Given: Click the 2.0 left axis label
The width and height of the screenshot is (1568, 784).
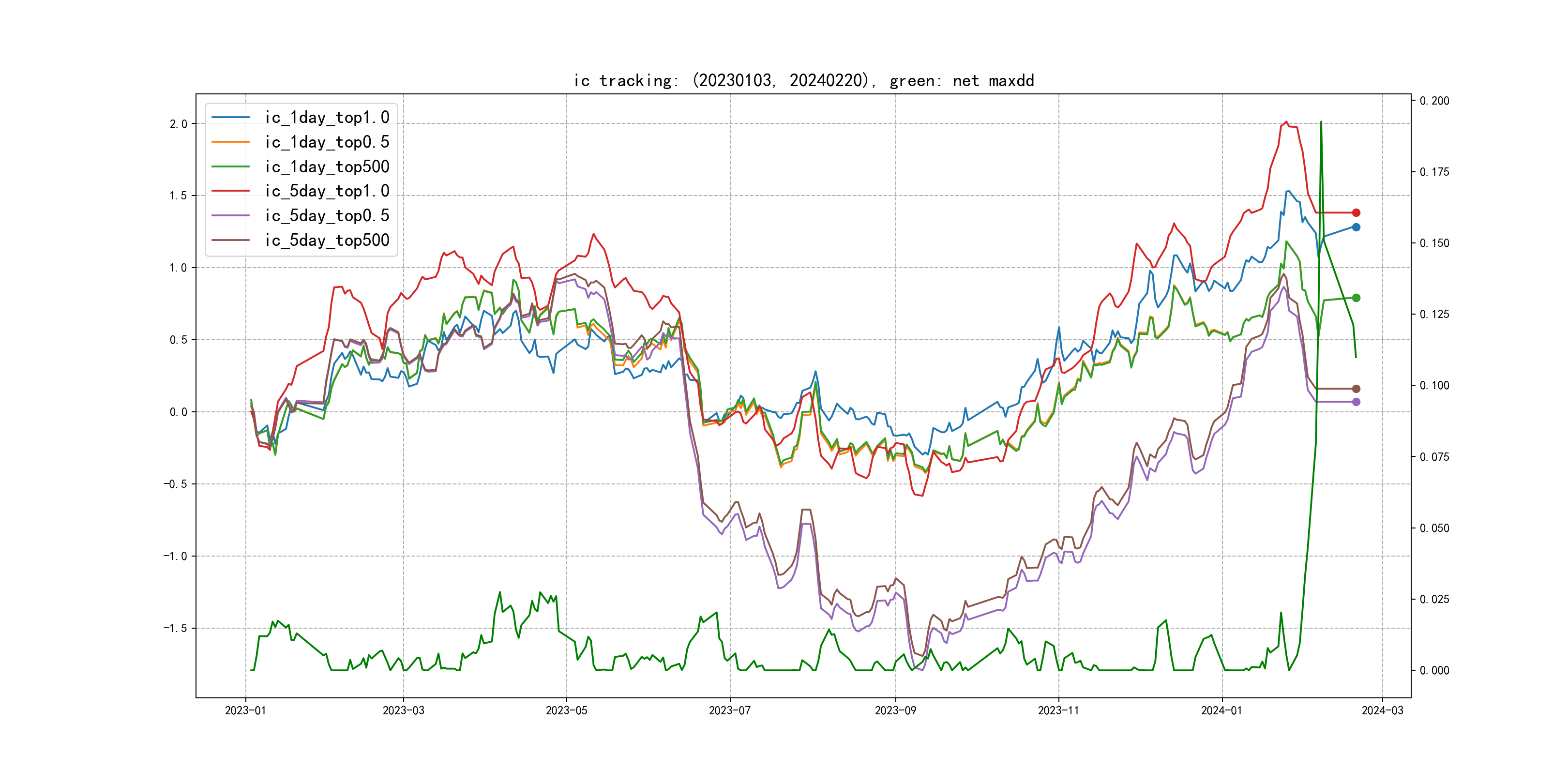Looking at the screenshot, I should point(179,124).
